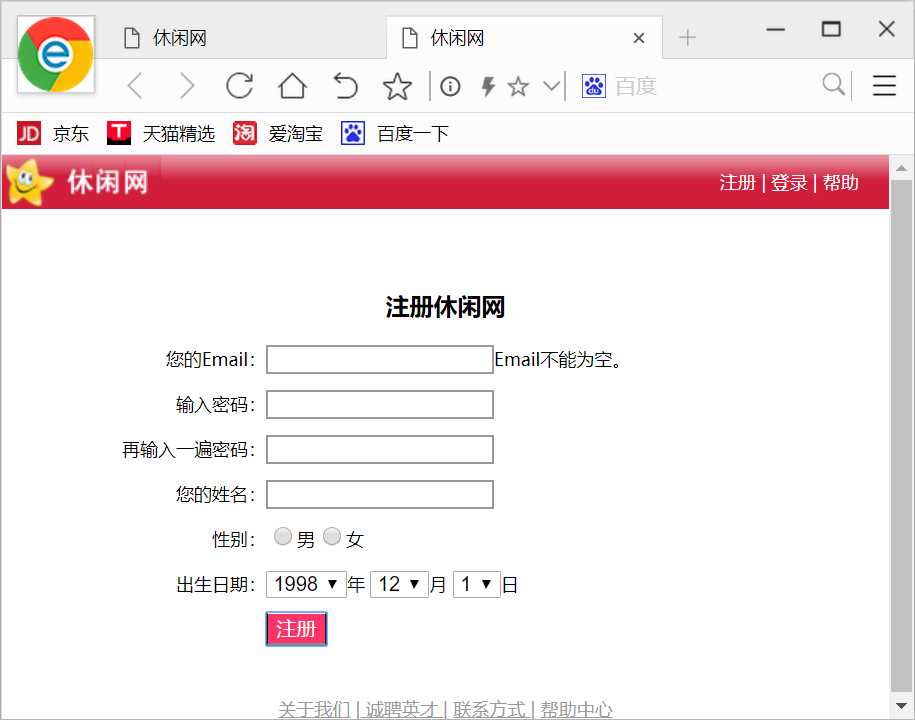Click the small star in address bar
Viewport: 915px width, 720px height.
click(x=518, y=87)
